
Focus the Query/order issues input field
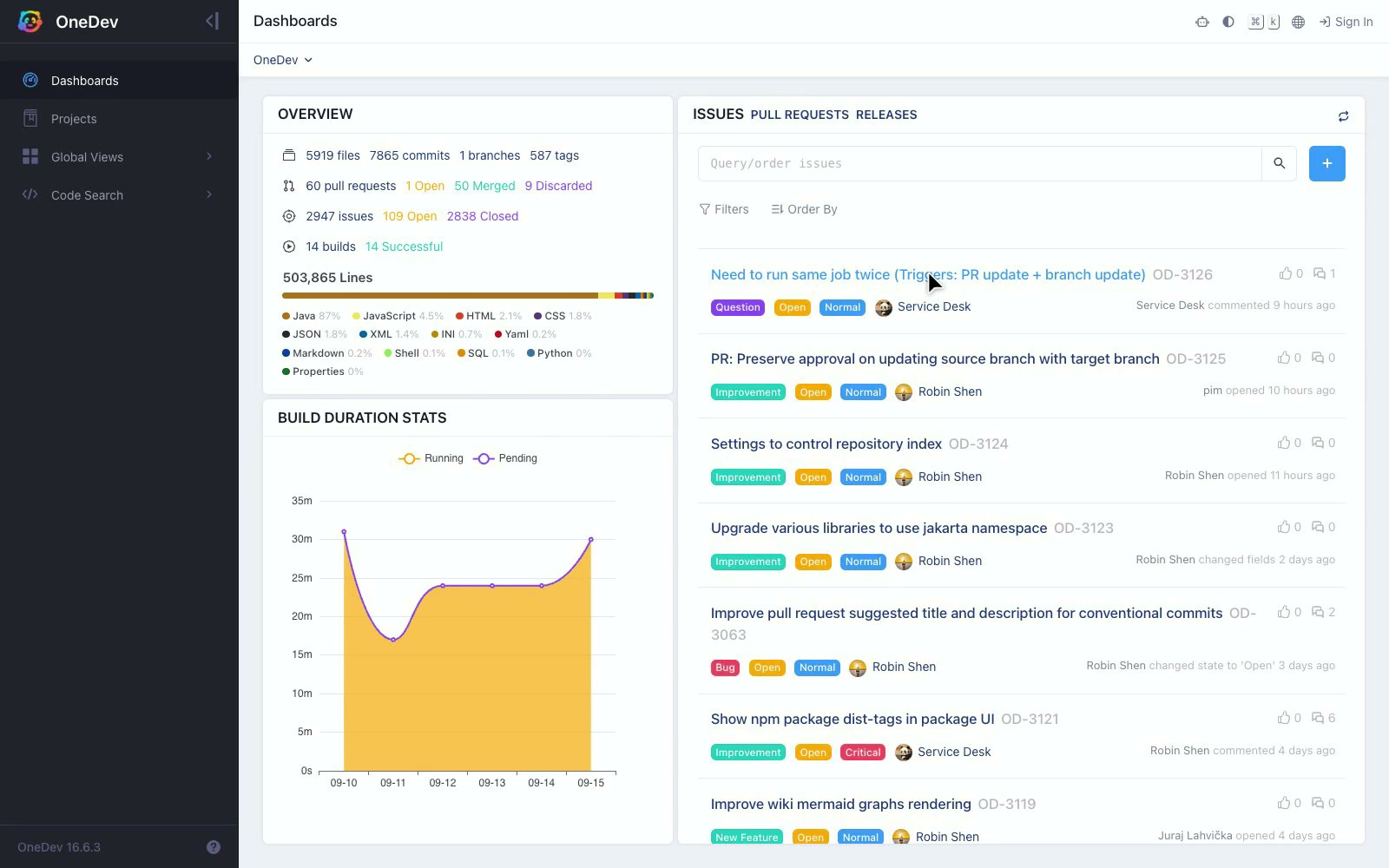click(x=980, y=163)
